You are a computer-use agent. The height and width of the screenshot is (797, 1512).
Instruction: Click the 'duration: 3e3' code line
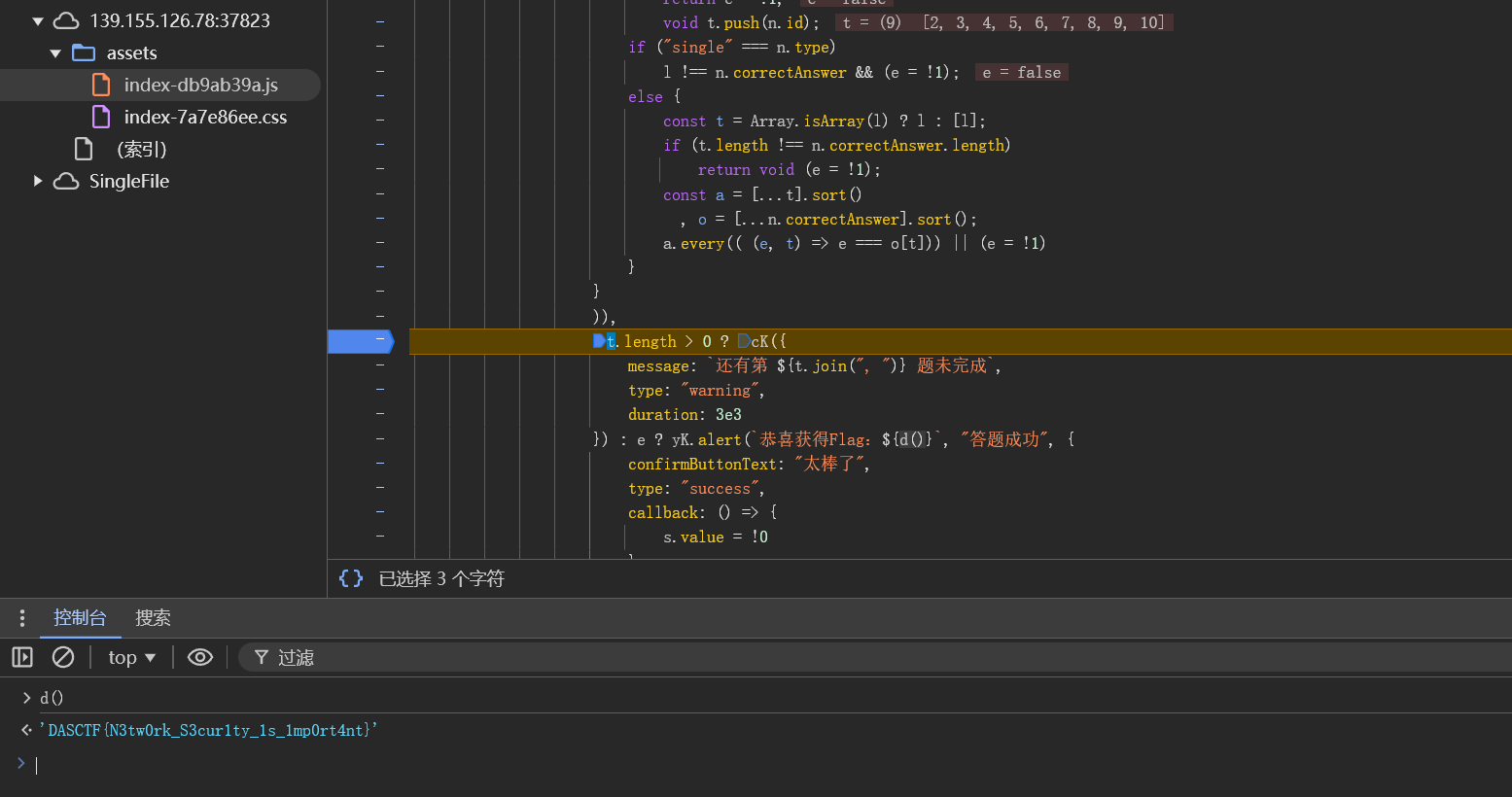[x=685, y=414]
